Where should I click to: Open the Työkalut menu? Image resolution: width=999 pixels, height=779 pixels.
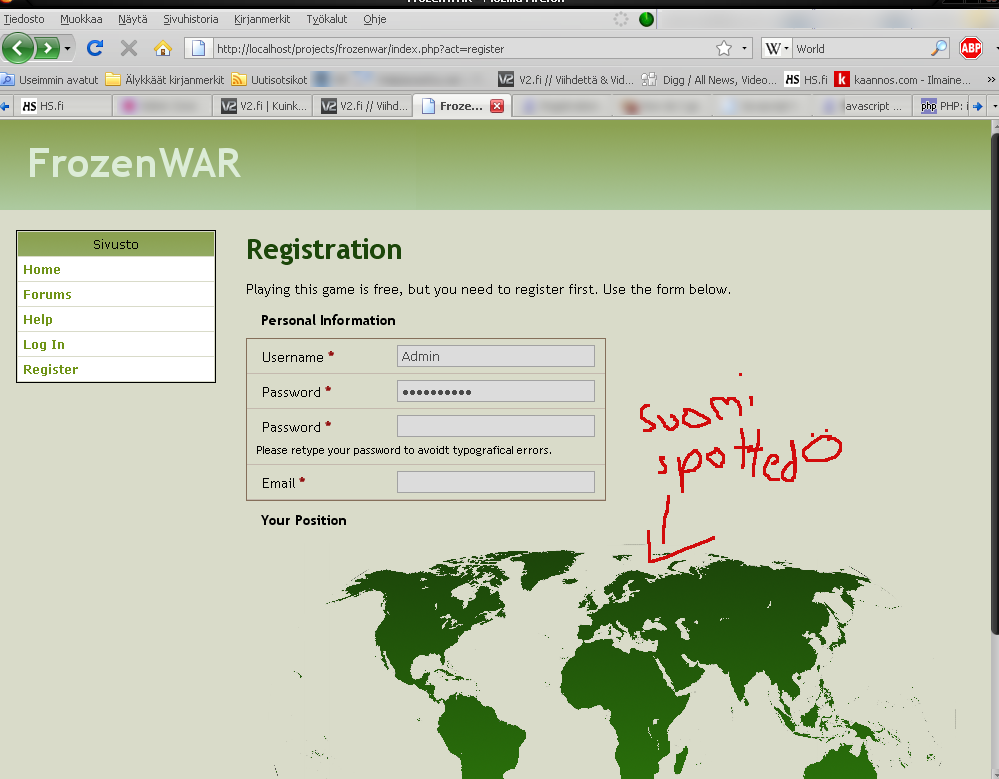click(326, 19)
